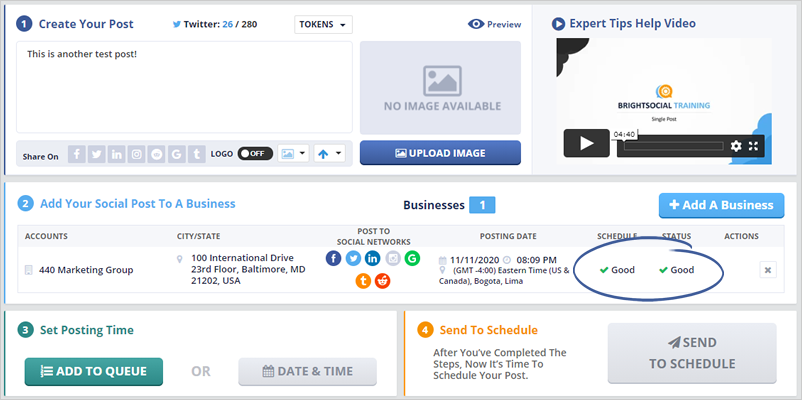Open the TOKENS dropdown
The width and height of the screenshot is (802, 400).
coord(324,24)
